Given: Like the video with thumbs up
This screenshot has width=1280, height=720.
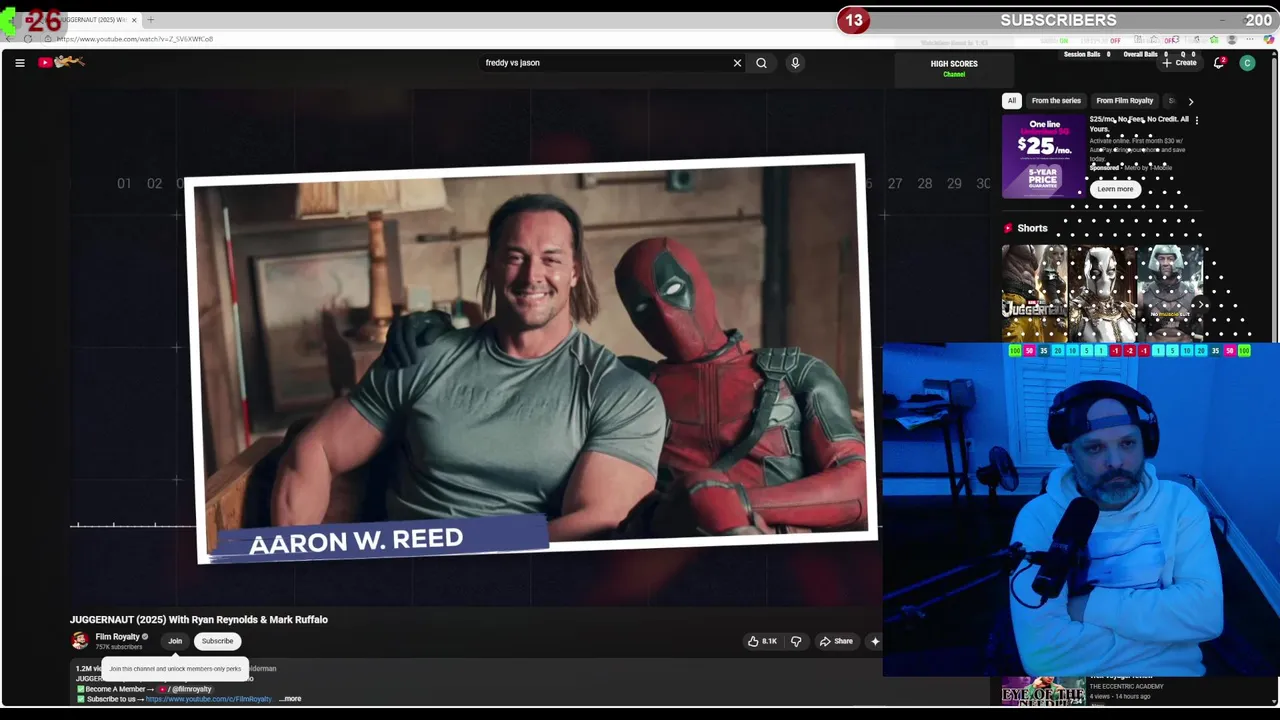Looking at the screenshot, I should 762,641.
